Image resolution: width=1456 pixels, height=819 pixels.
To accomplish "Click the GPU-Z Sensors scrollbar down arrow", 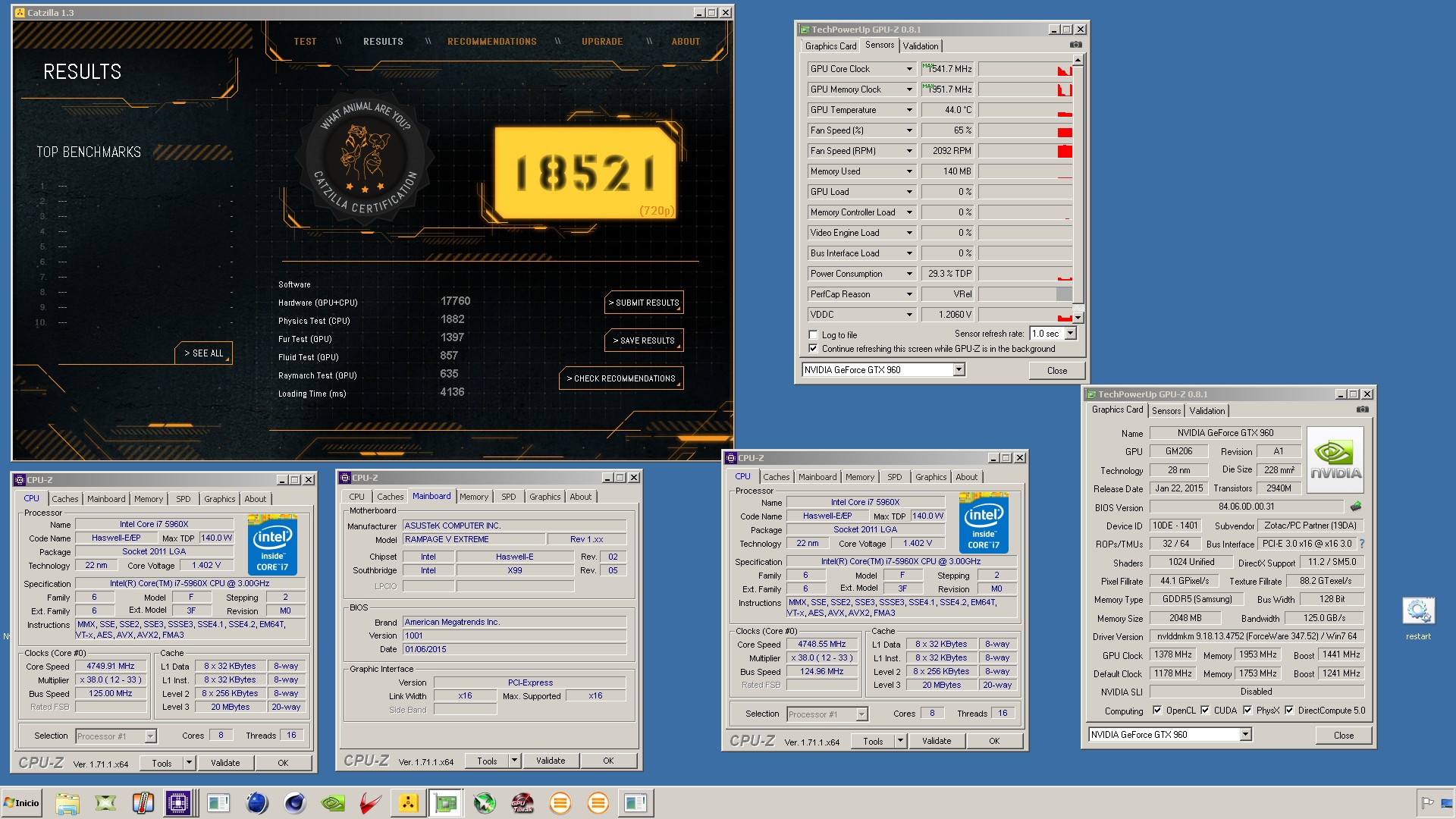I will point(1078,318).
